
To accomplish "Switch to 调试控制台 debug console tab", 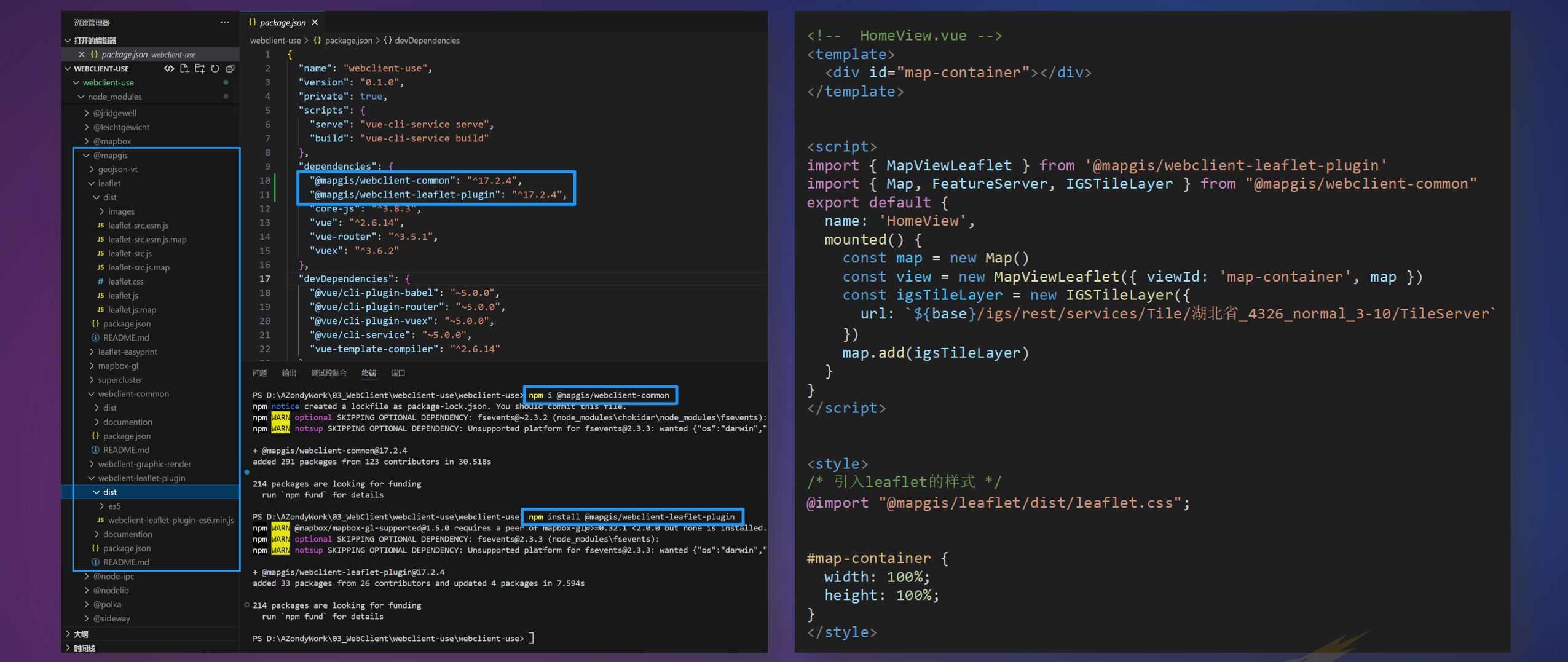I will (329, 373).
